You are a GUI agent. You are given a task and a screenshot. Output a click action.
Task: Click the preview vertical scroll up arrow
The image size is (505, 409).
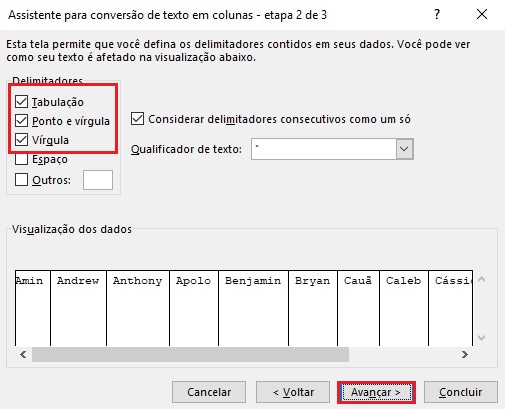(481, 279)
